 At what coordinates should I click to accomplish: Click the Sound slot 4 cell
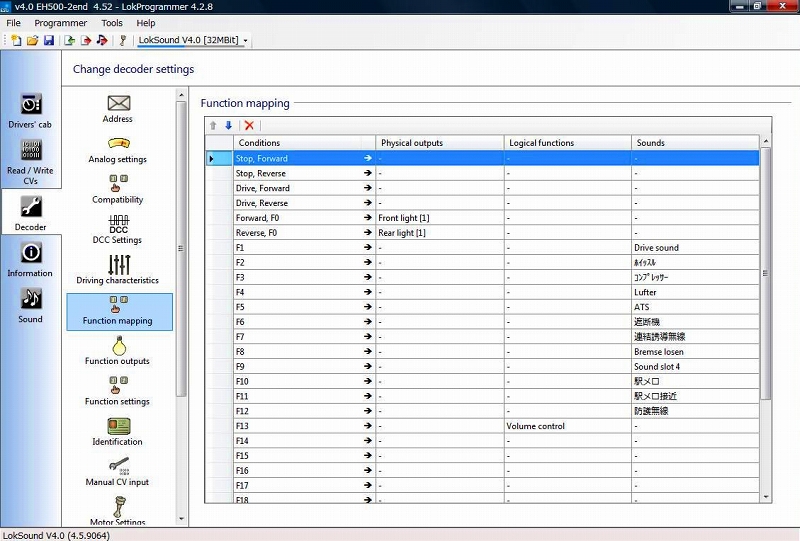tap(695, 366)
